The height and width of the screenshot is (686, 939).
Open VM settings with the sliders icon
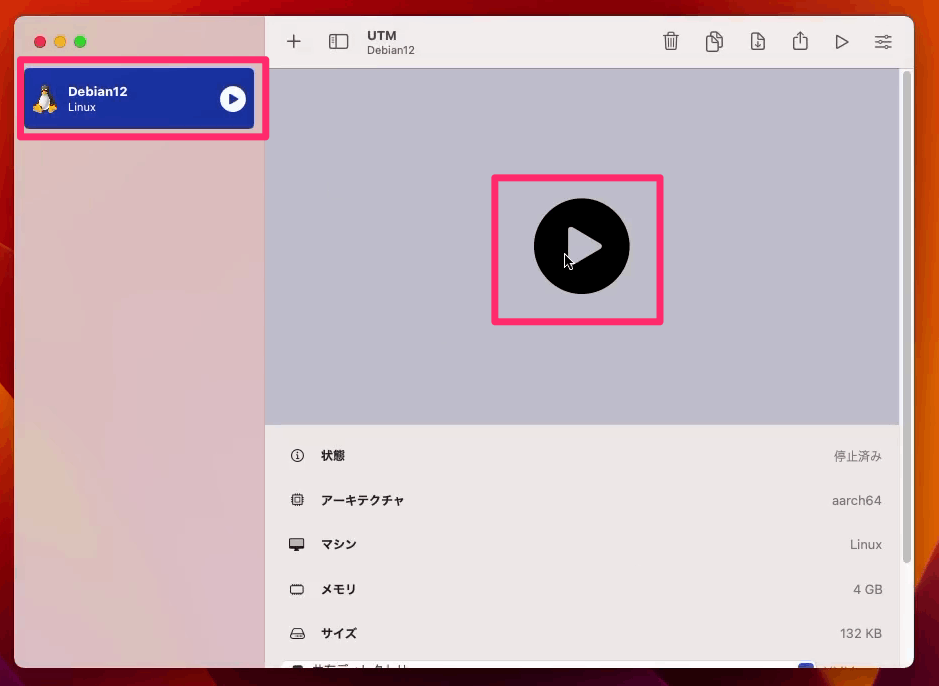(883, 42)
